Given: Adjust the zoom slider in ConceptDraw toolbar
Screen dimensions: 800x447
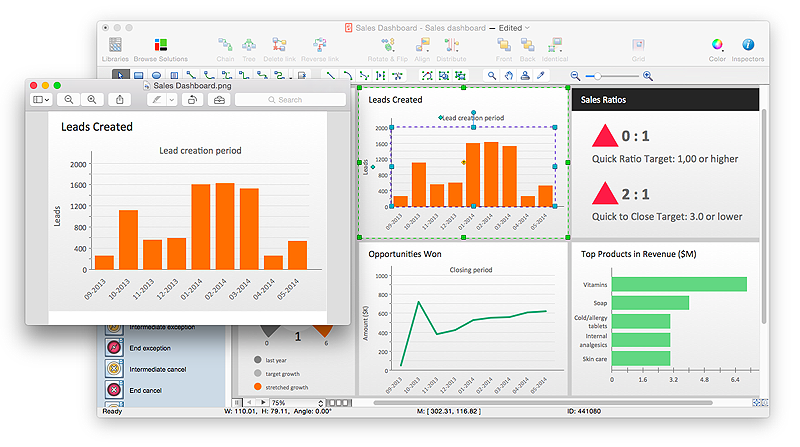Looking at the screenshot, I should point(612,76).
